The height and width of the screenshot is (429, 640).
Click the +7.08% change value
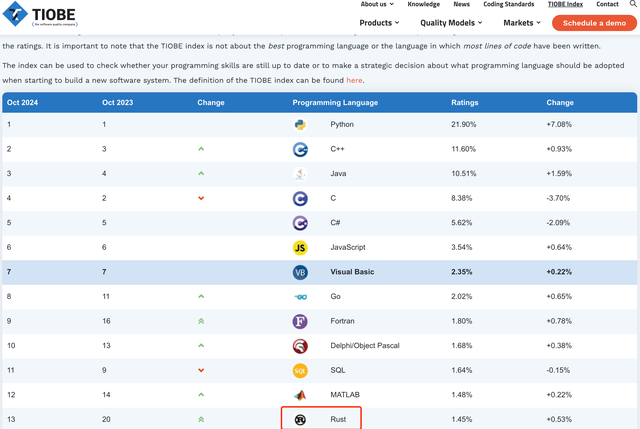coord(559,124)
